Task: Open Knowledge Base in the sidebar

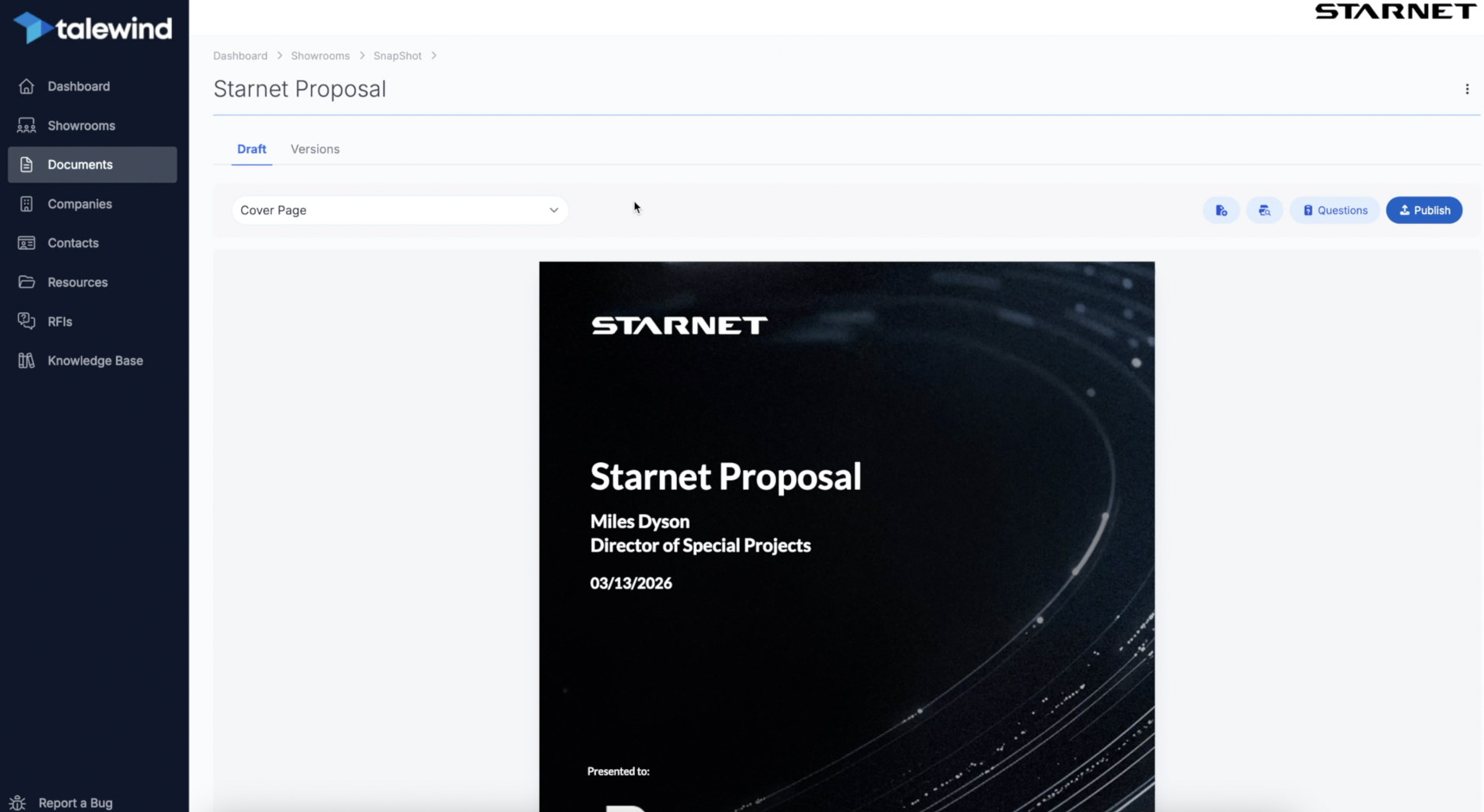Action: coord(92,361)
